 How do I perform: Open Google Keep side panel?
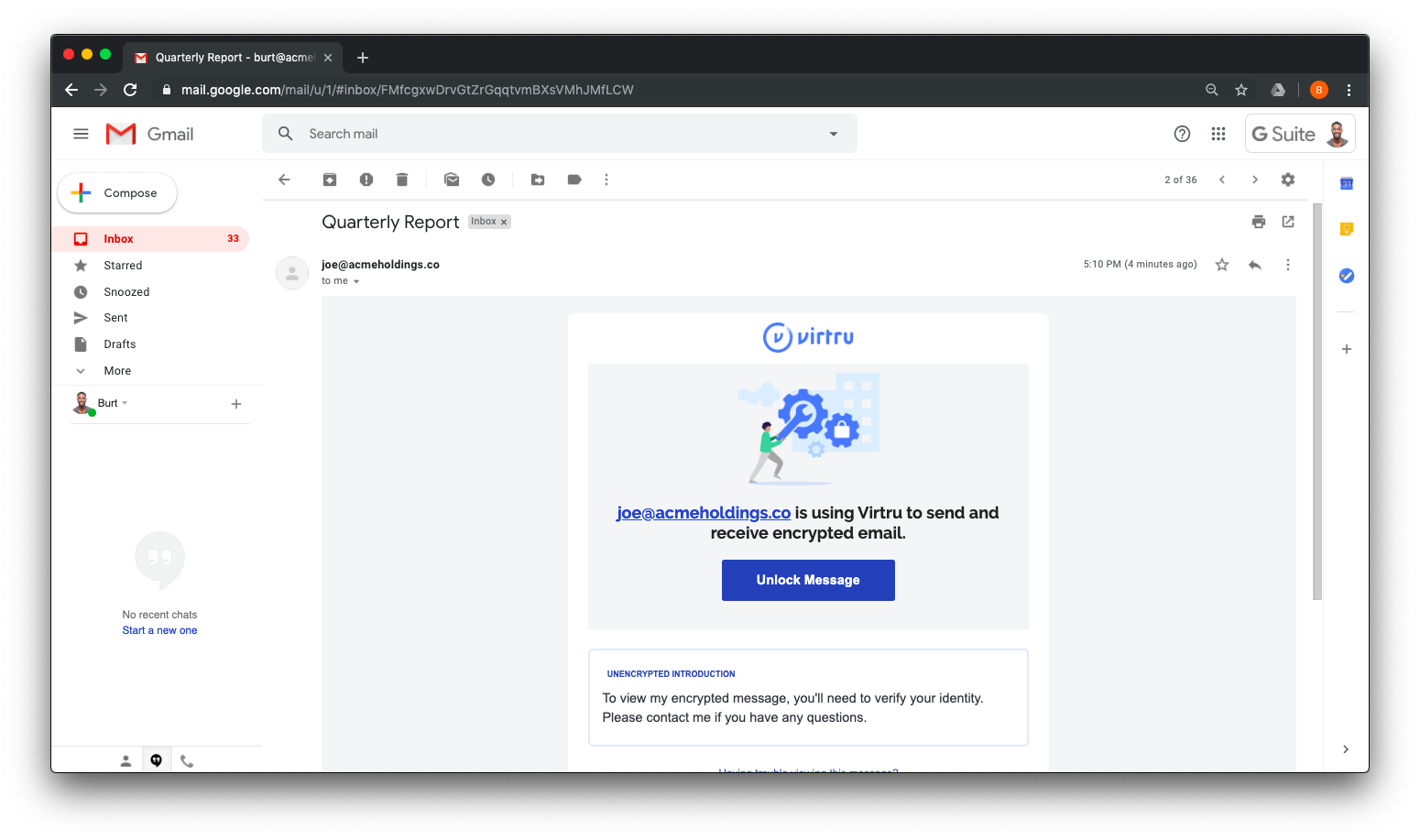1347,229
